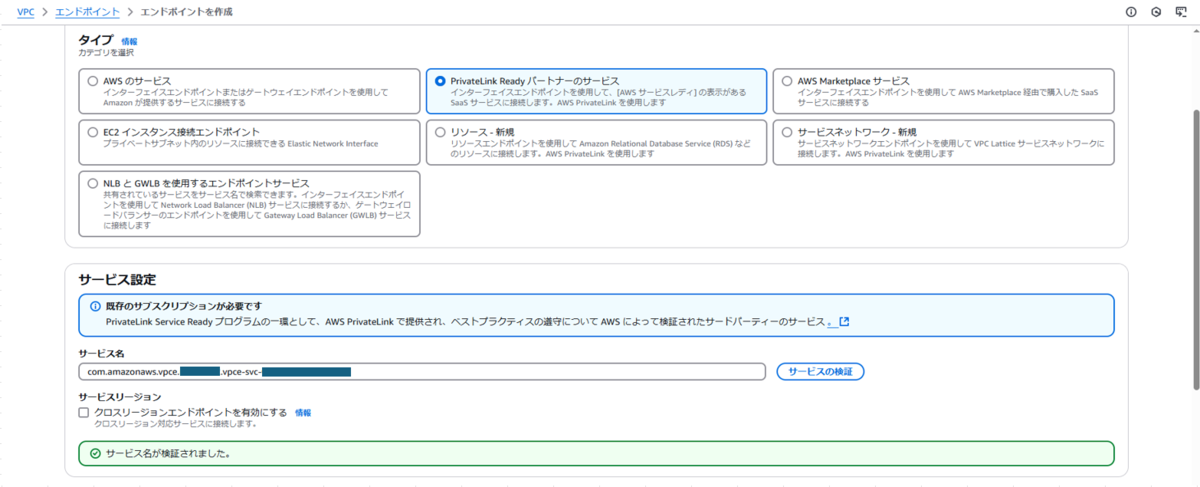Image resolution: width=1200 pixels, height=487 pixels.
Task: Enable クロスリージョンエンドポイントを有効にする checkbox
Action: (x=84, y=412)
